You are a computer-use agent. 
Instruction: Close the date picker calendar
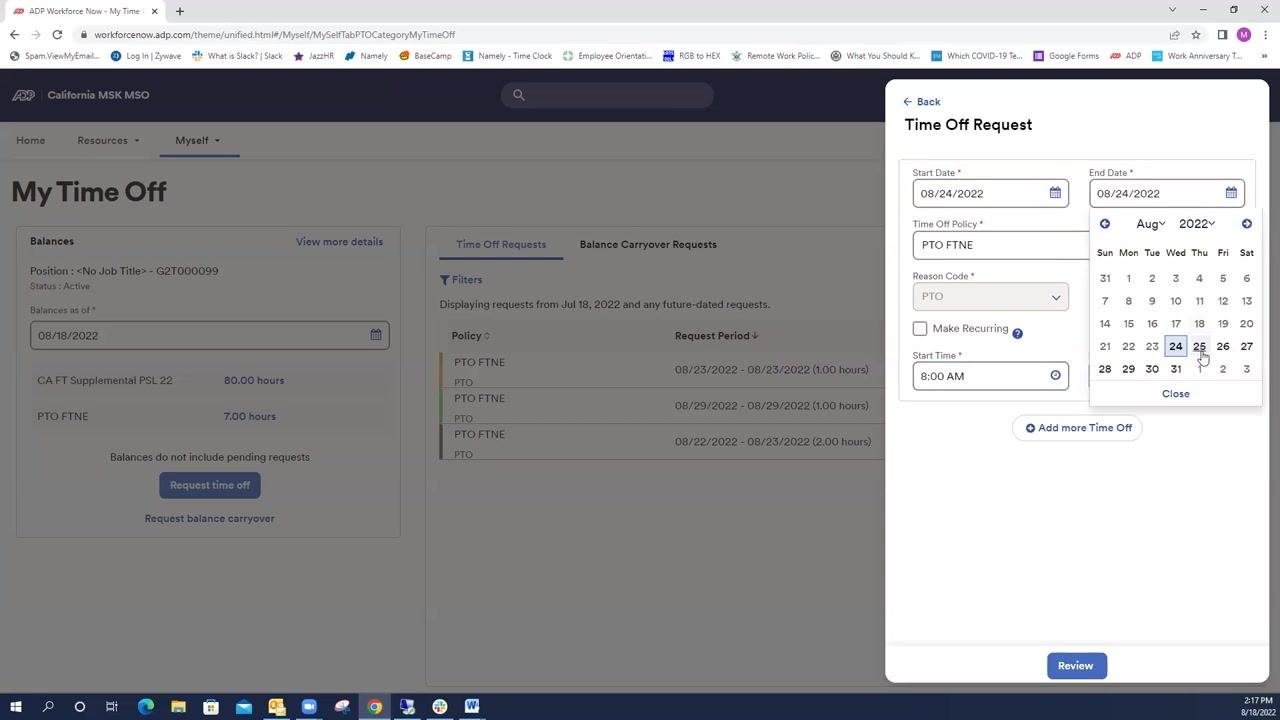[1176, 394]
